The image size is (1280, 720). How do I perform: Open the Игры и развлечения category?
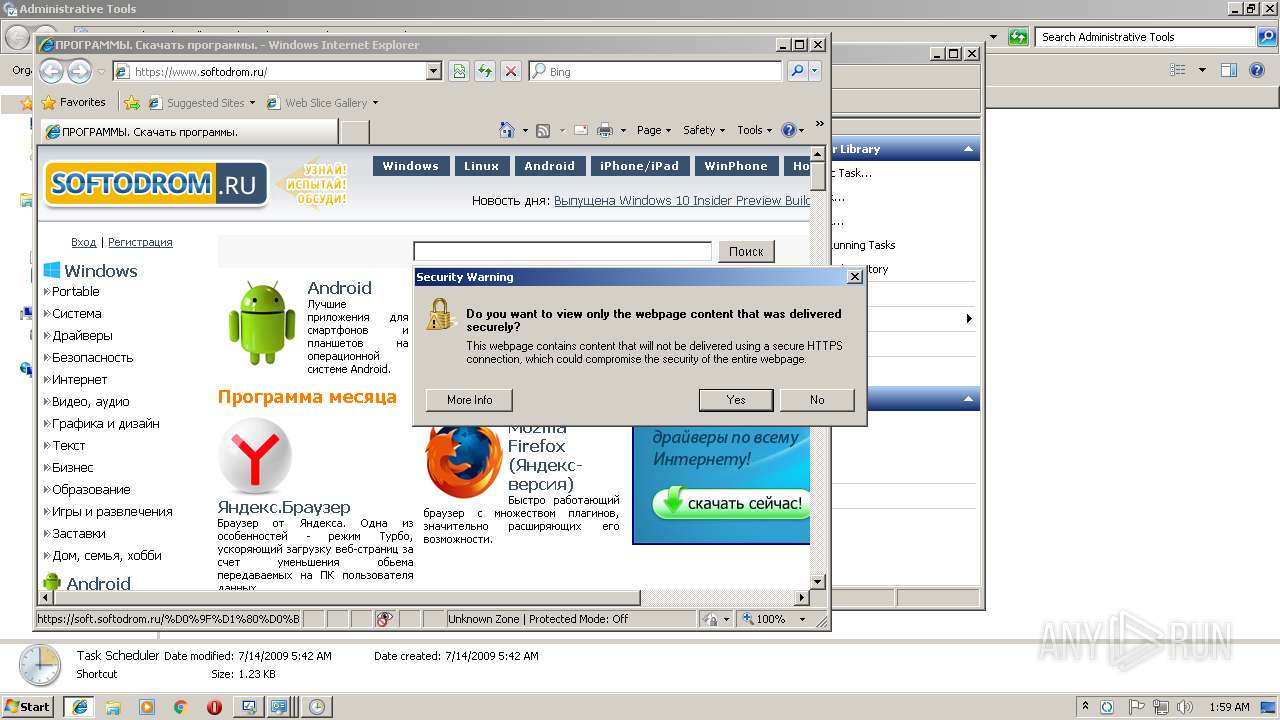112,511
